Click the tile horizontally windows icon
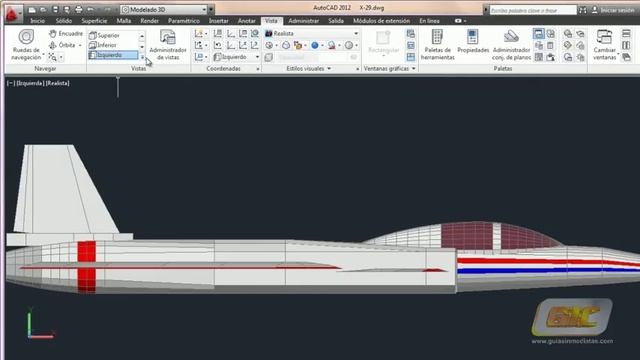Viewport: 640px width, 360px height. point(626,33)
